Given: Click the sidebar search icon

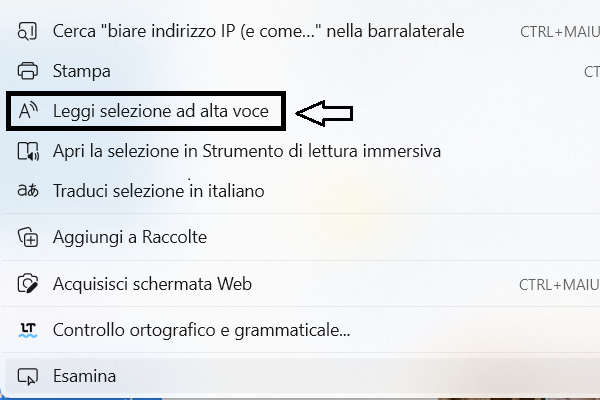Looking at the screenshot, I should [29, 31].
